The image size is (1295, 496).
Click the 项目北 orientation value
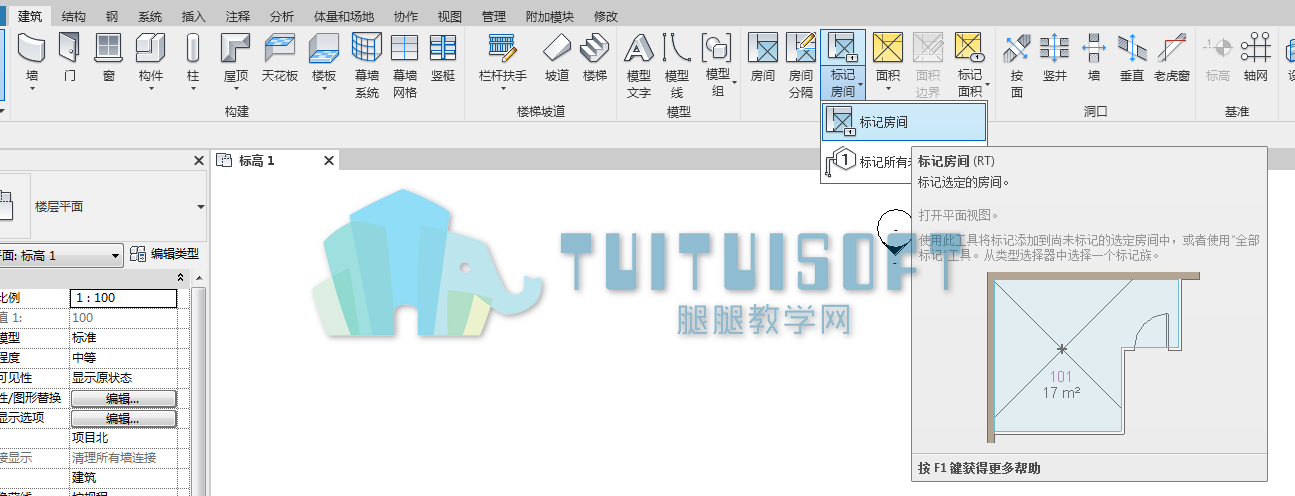click(x=90, y=438)
